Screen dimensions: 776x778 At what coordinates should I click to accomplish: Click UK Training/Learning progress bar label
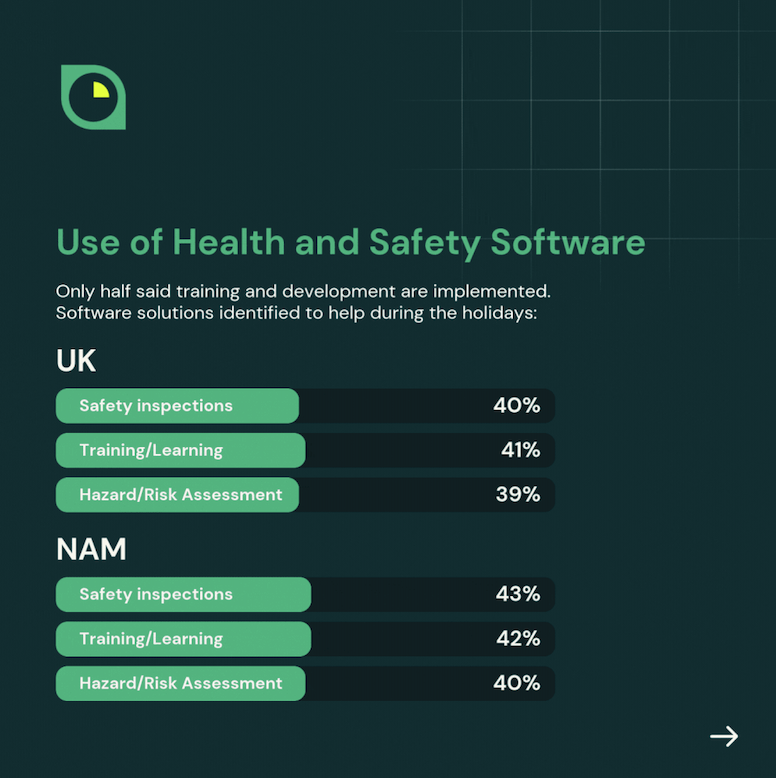[151, 450]
